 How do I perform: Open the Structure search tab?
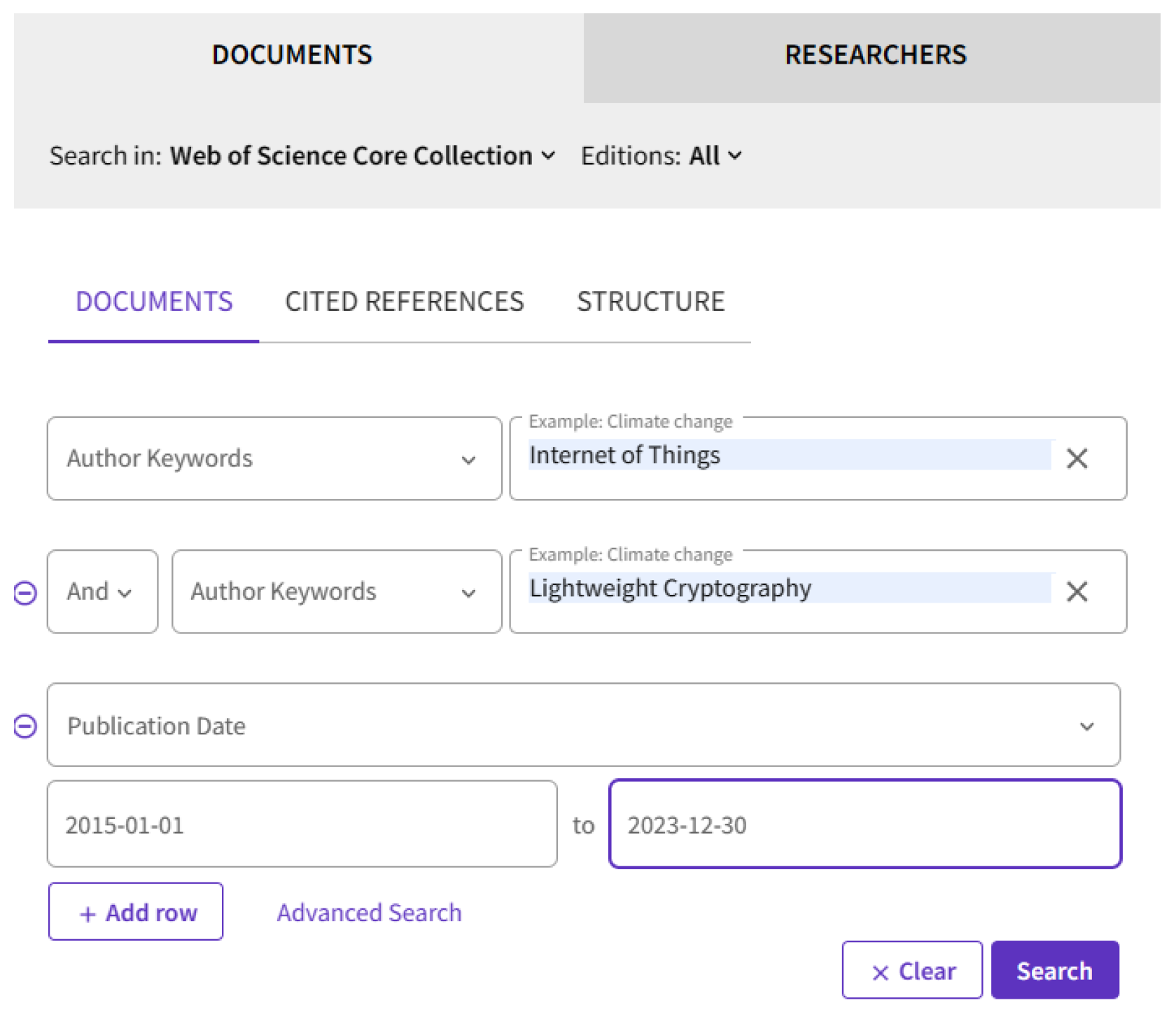650,302
